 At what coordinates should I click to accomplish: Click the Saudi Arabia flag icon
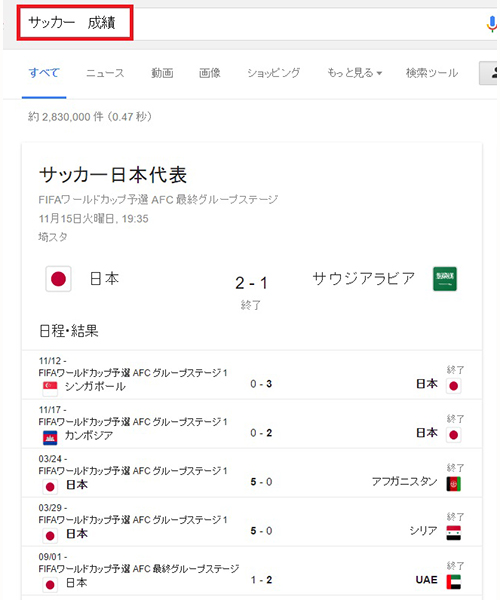tap(445, 279)
